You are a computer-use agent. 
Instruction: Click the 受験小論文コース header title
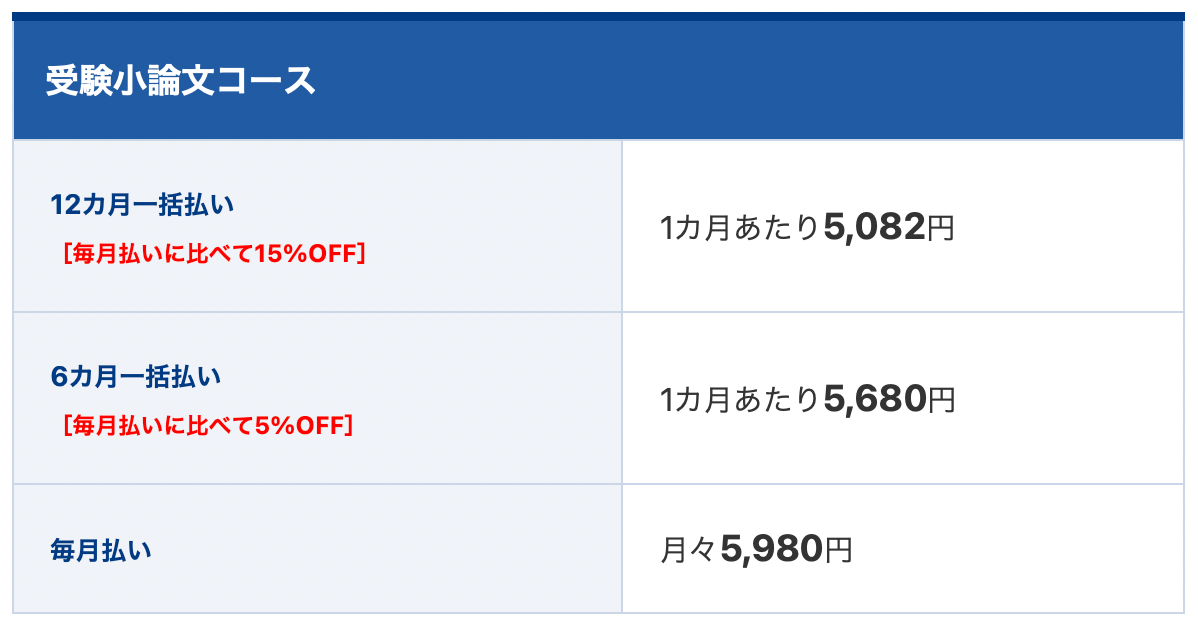[x=180, y=80]
